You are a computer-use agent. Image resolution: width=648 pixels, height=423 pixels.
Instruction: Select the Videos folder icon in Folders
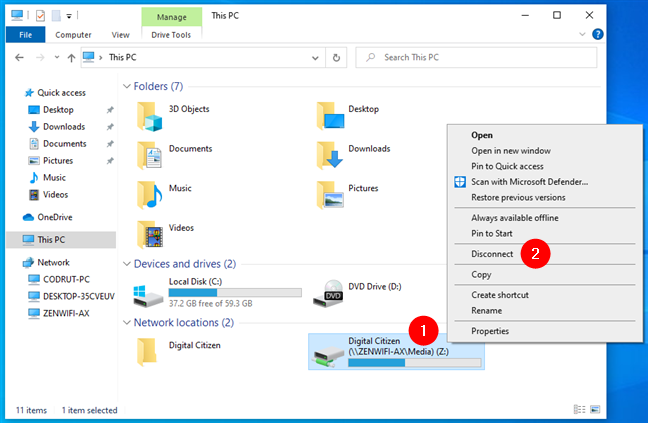pyautogui.click(x=150, y=234)
